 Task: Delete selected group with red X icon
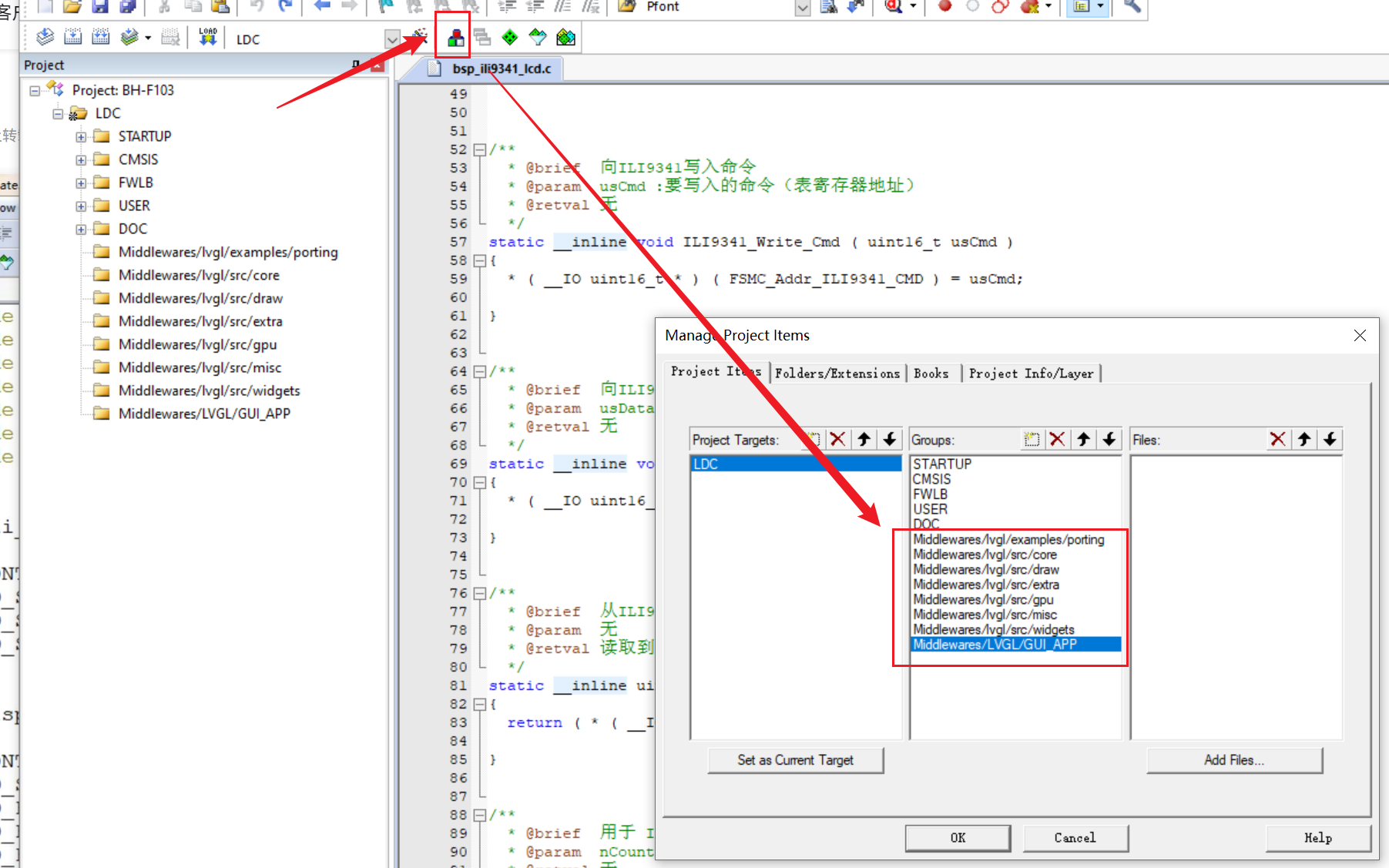pyautogui.click(x=1058, y=440)
